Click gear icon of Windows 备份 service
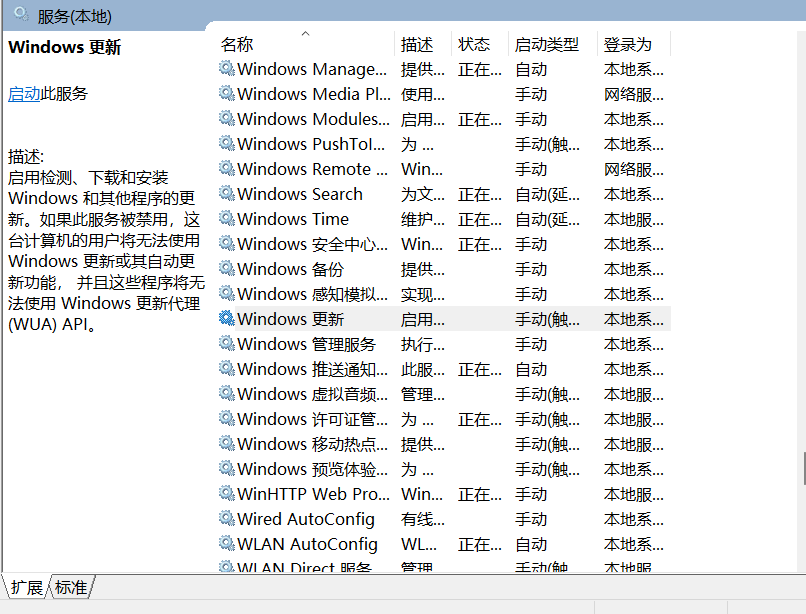The image size is (806, 614). [227, 268]
